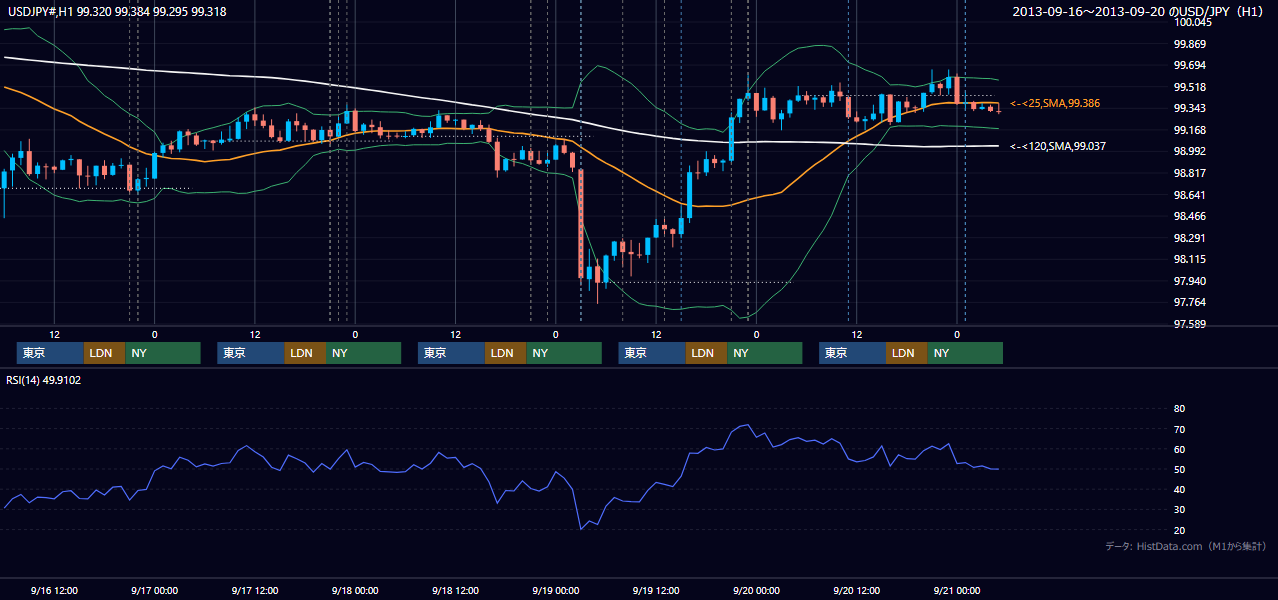Select the RSI 30 level label

pos(1180,509)
